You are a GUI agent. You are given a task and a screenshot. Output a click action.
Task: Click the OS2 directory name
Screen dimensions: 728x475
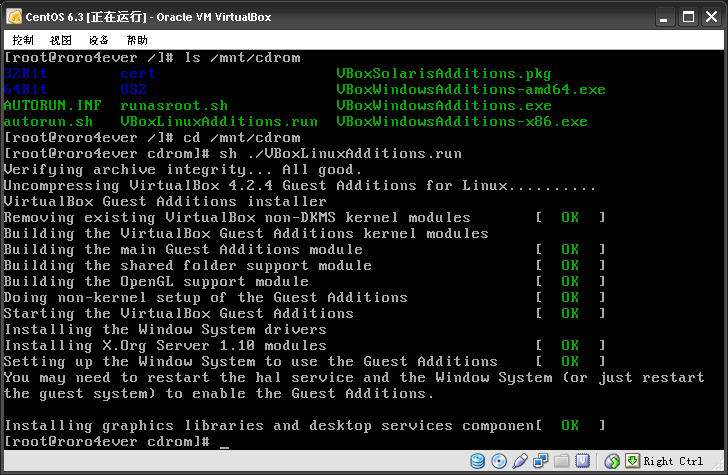click(133, 90)
